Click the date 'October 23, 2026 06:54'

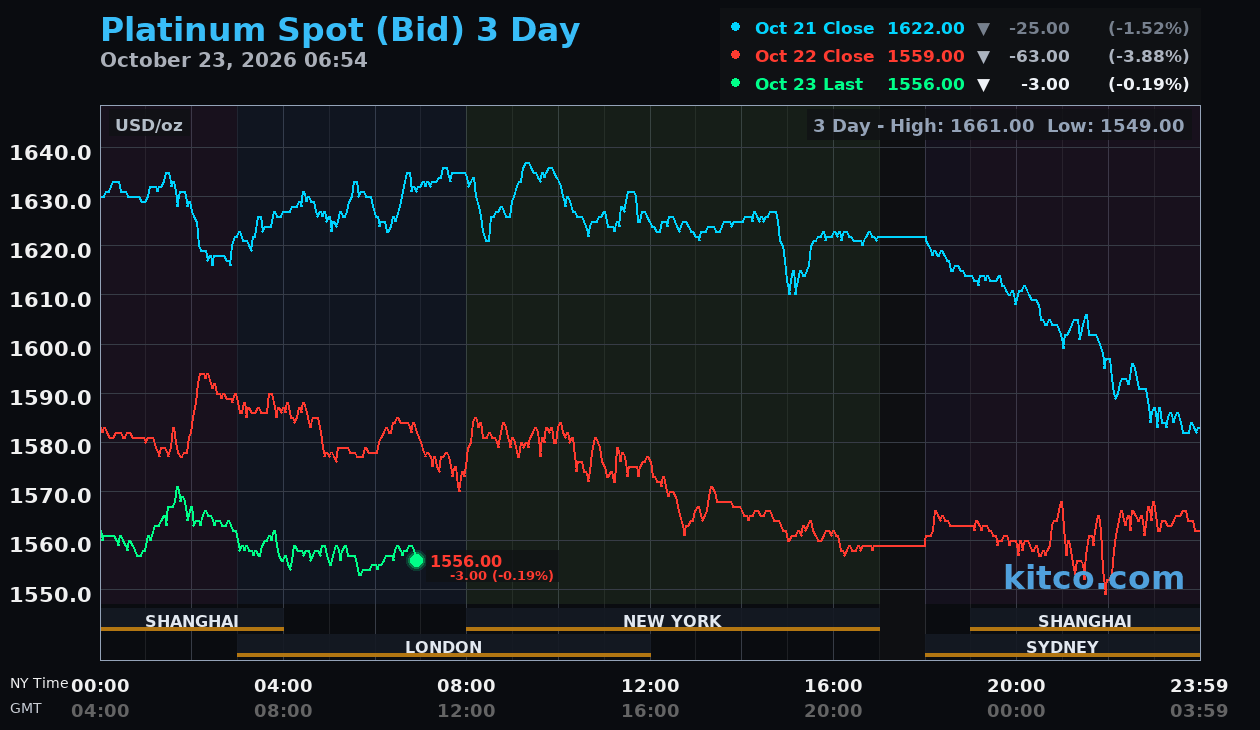click(x=234, y=60)
